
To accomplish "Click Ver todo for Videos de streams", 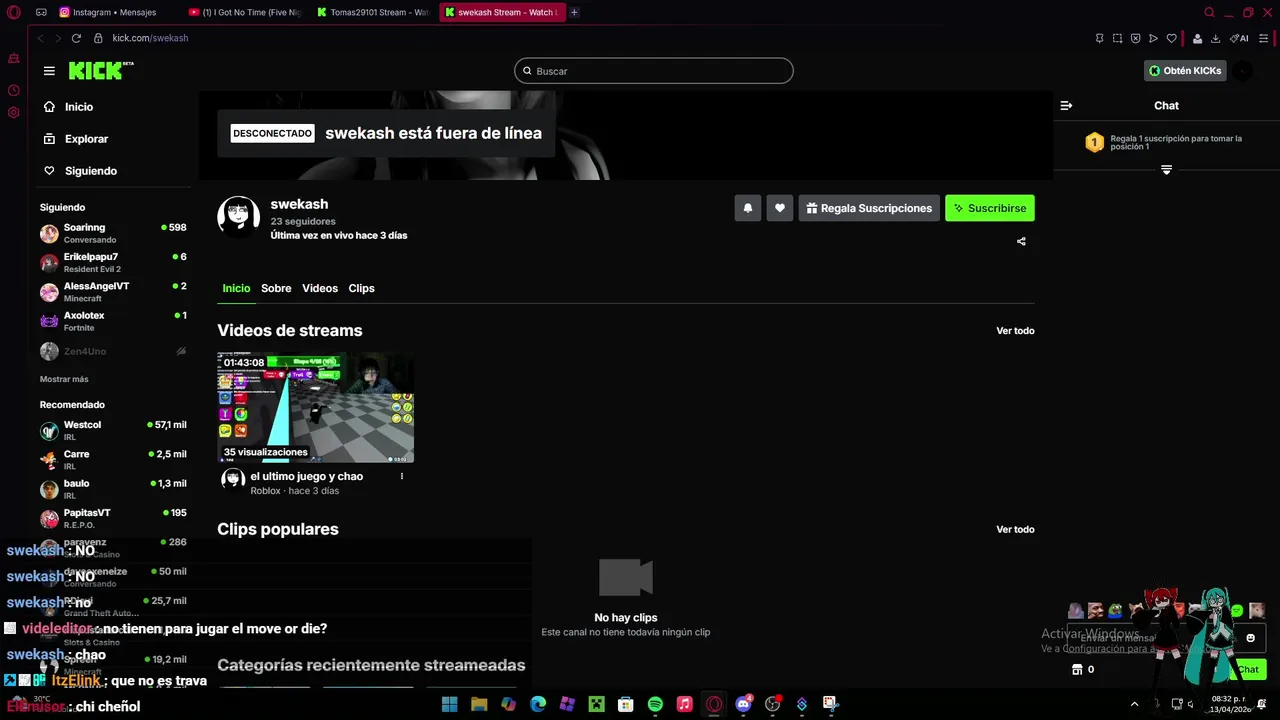I will tap(1015, 331).
